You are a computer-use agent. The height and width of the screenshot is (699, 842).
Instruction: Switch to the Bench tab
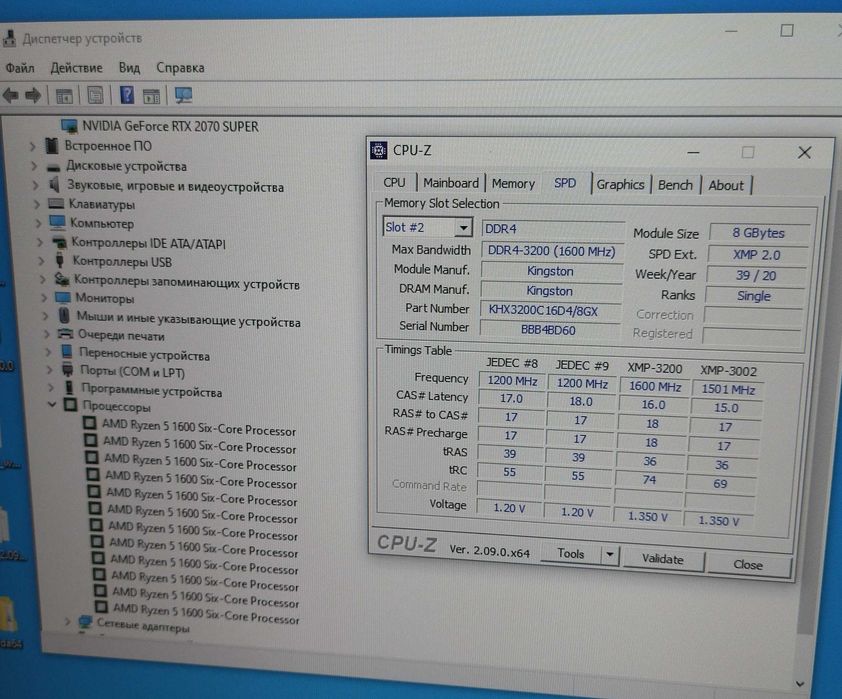pyautogui.click(x=675, y=185)
